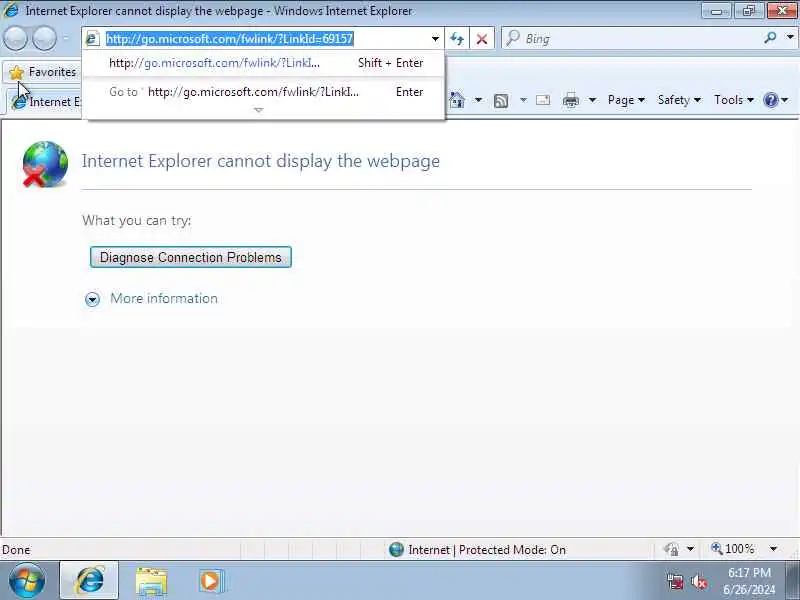Click the search magnifier button
800x600 pixels.
770,38
